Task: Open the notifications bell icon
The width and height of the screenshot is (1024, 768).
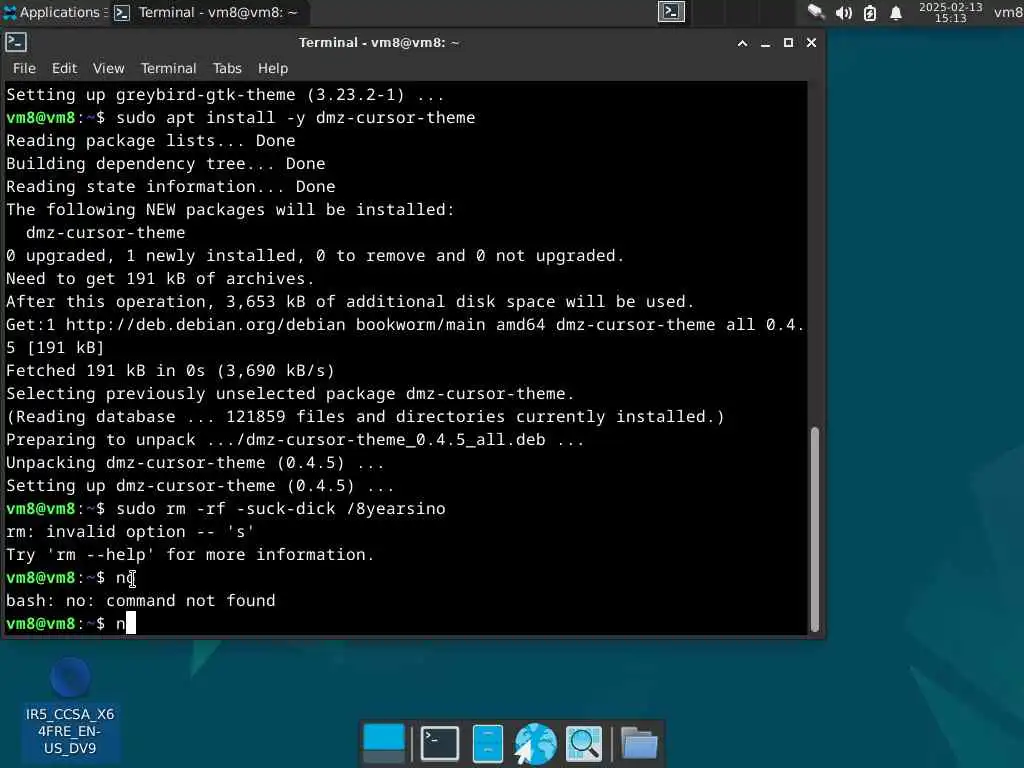Action: (896, 12)
